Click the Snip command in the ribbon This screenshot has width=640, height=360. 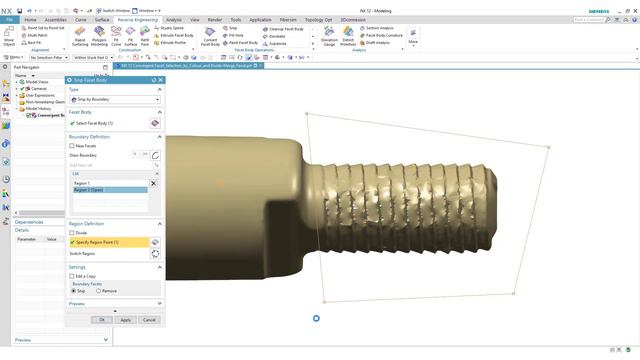point(230,28)
